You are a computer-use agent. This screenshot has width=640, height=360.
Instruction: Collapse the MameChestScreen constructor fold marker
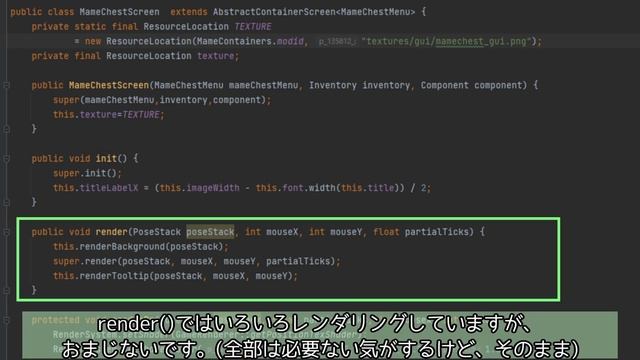7,85
